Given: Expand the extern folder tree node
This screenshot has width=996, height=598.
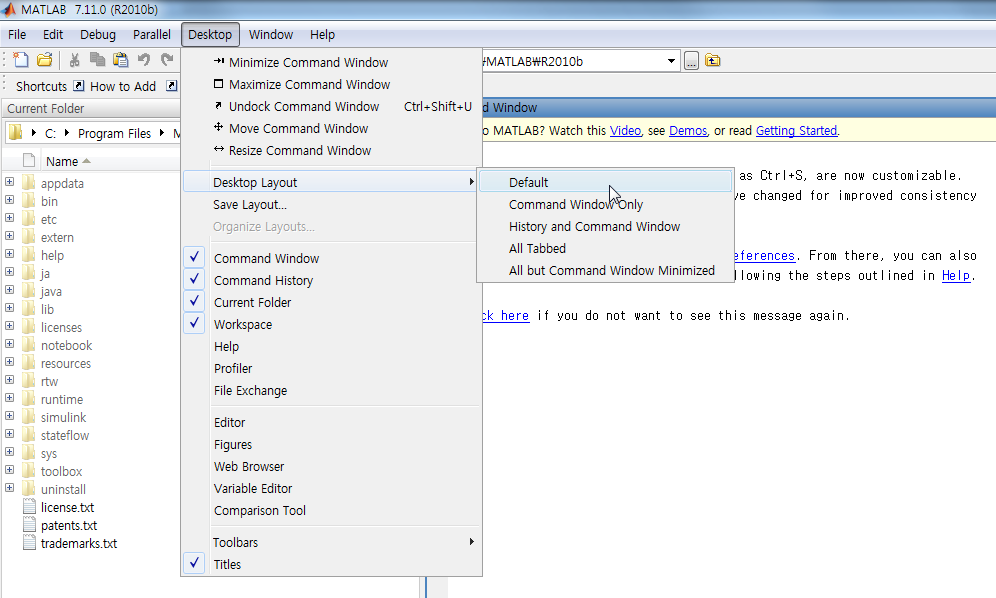Looking at the screenshot, I should click(x=10, y=236).
